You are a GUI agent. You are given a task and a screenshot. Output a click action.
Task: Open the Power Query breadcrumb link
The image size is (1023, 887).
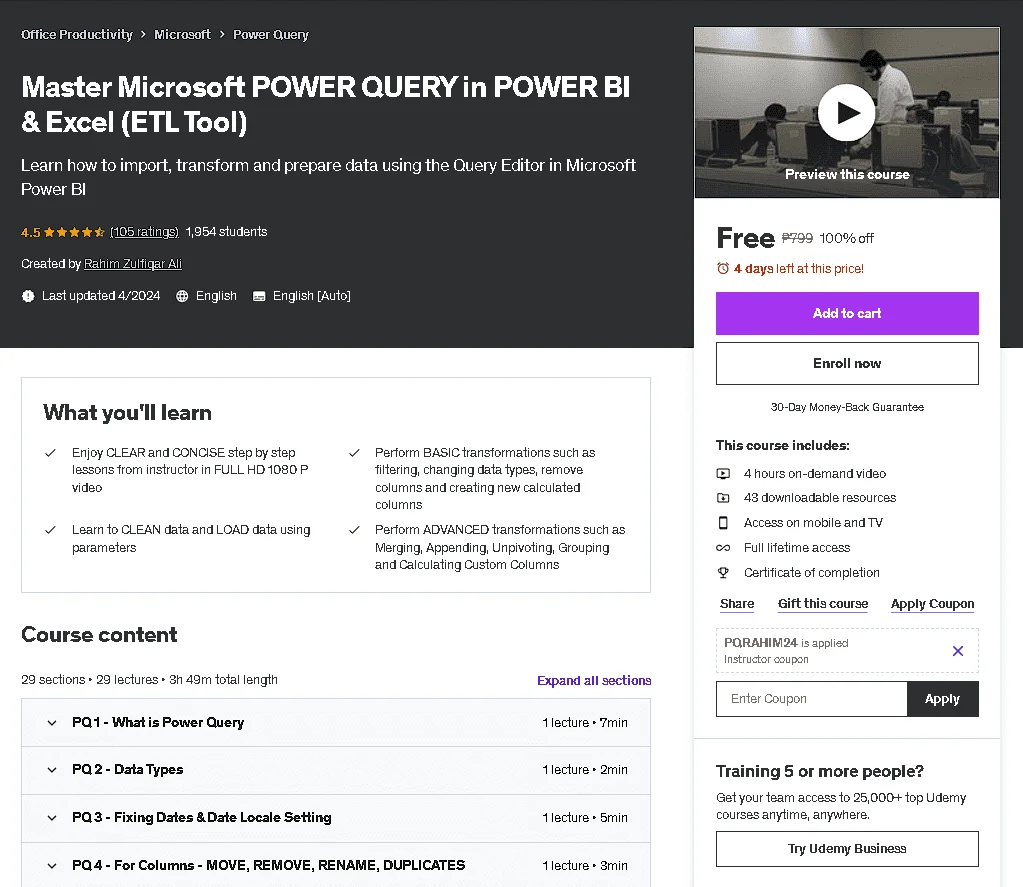click(x=271, y=35)
